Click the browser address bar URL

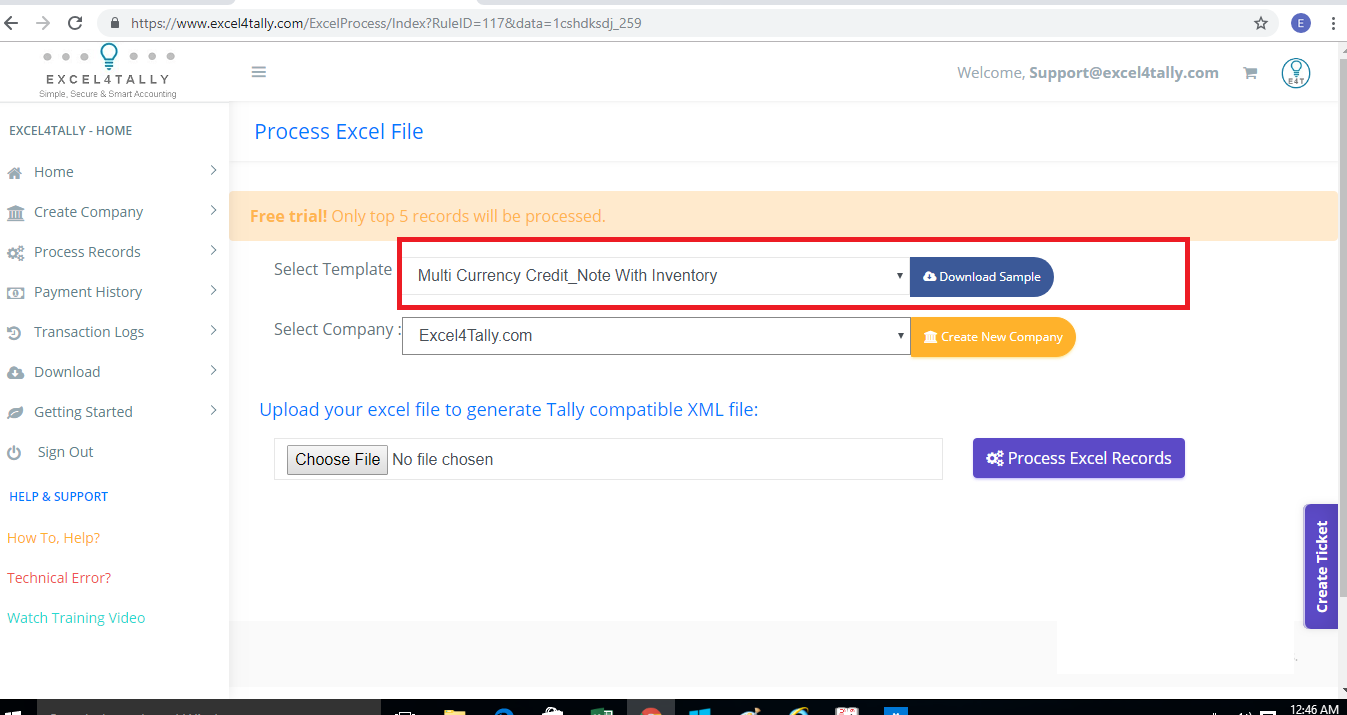386,22
